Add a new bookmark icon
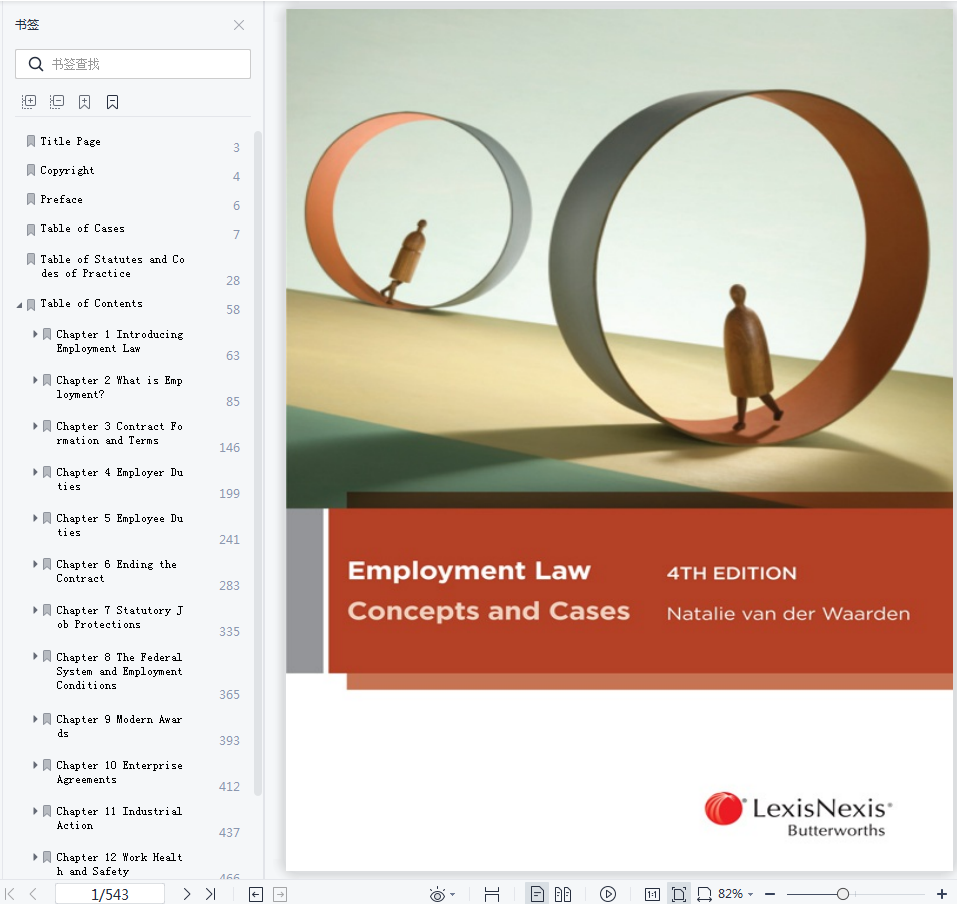 pos(84,102)
